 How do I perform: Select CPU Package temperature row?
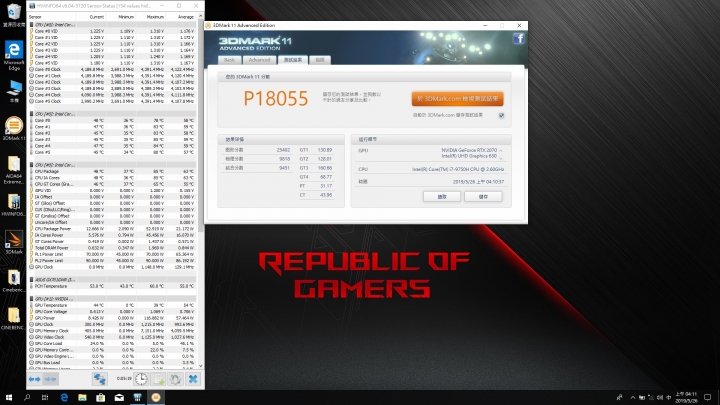point(112,171)
